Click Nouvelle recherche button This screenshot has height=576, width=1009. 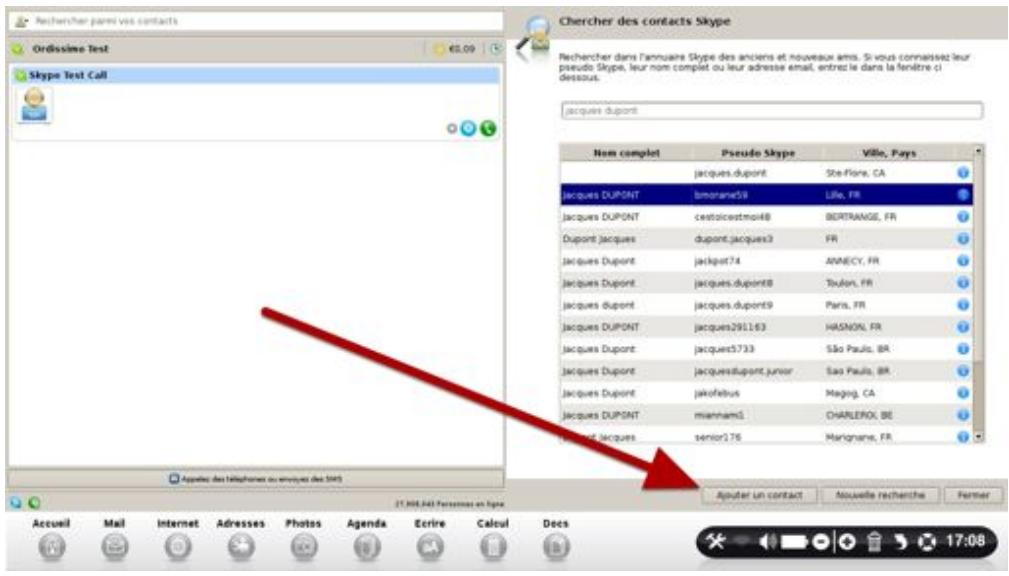[880, 495]
